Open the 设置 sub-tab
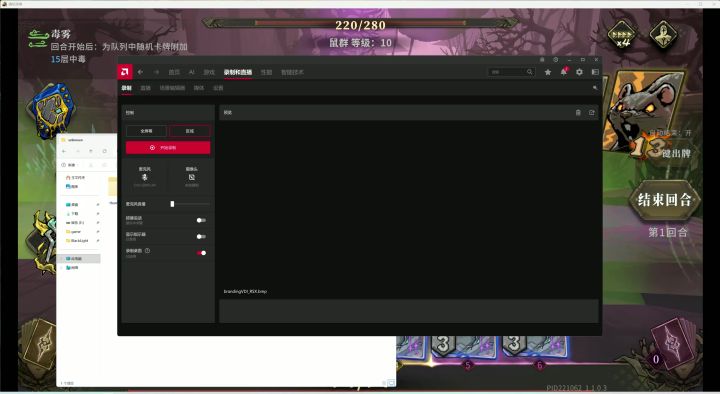The height and width of the screenshot is (394, 720). pos(218,88)
